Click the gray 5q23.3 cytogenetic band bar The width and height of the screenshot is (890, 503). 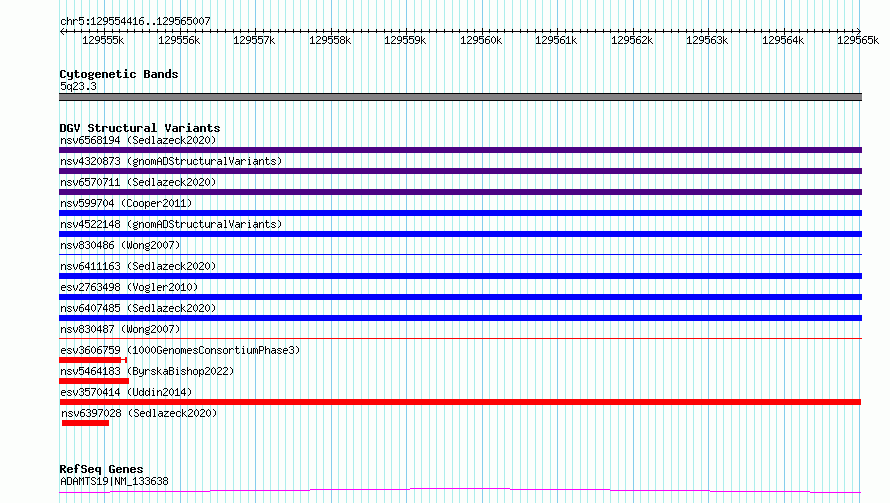point(460,97)
